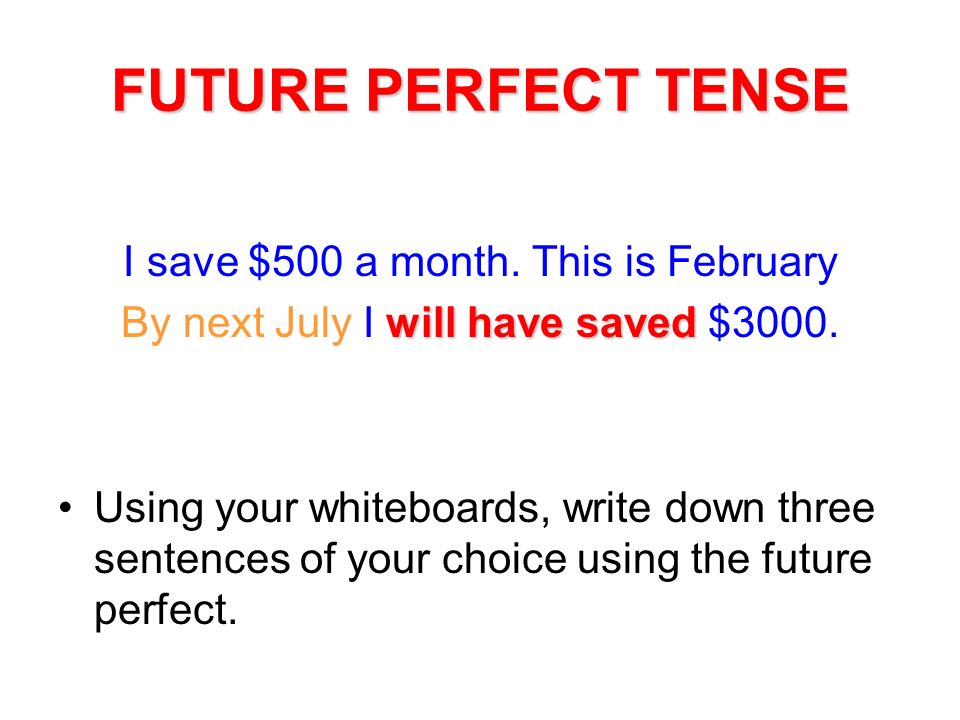The height and width of the screenshot is (720, 960).
Task: Click the bold red will have saved
Action: click(541, 323)
